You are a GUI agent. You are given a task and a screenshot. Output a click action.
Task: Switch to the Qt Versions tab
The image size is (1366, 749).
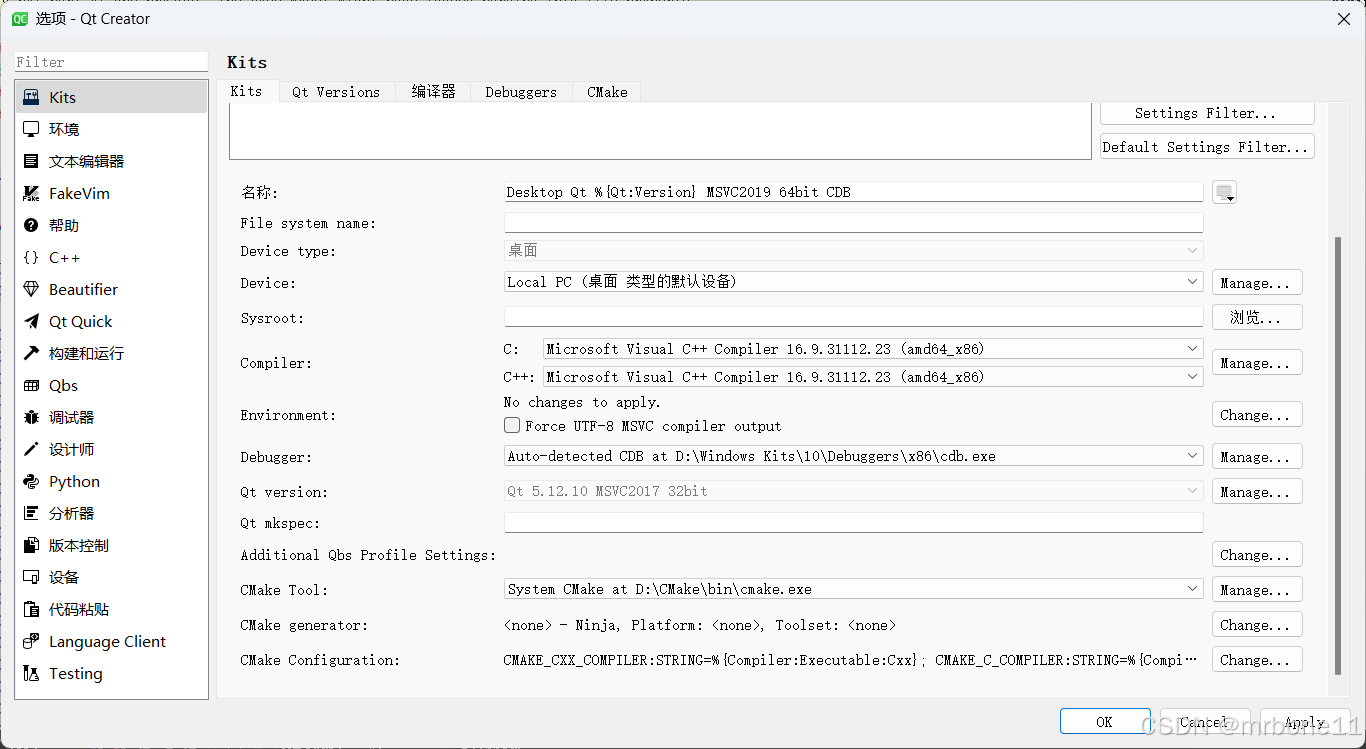[337, 92]
